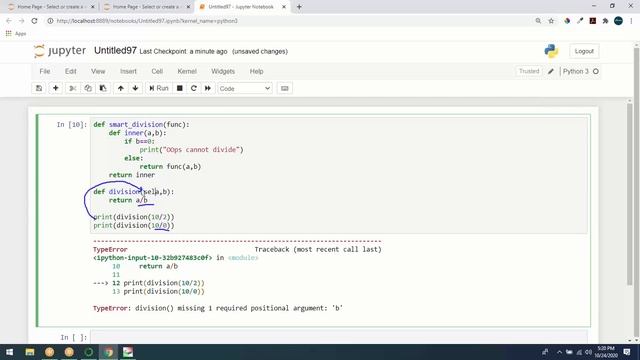Open the Insert menu
The width and height of the screenshot is (640, 360).
(128, 71)
